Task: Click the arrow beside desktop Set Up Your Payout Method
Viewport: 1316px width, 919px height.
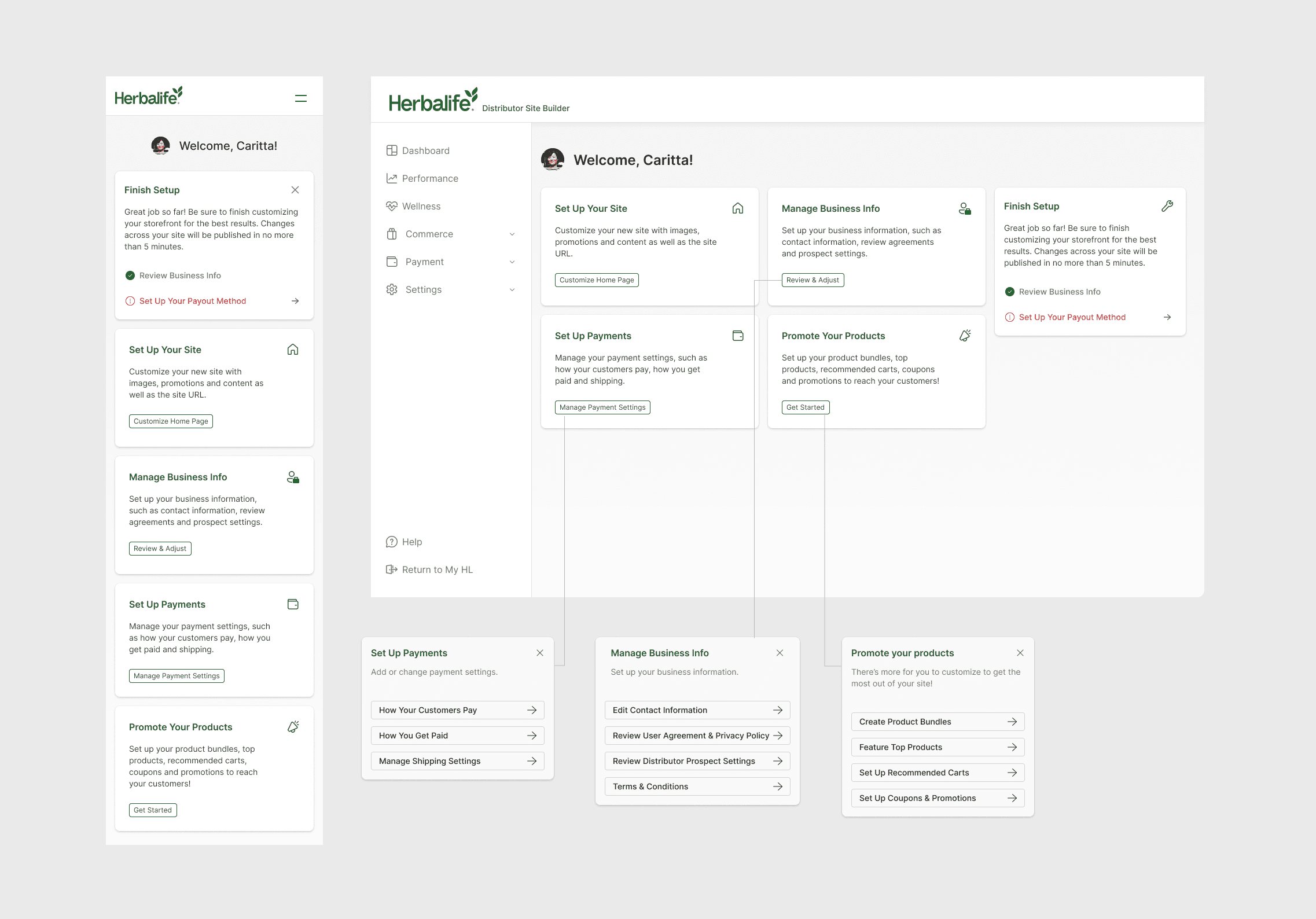Action: pos(1167,317)
